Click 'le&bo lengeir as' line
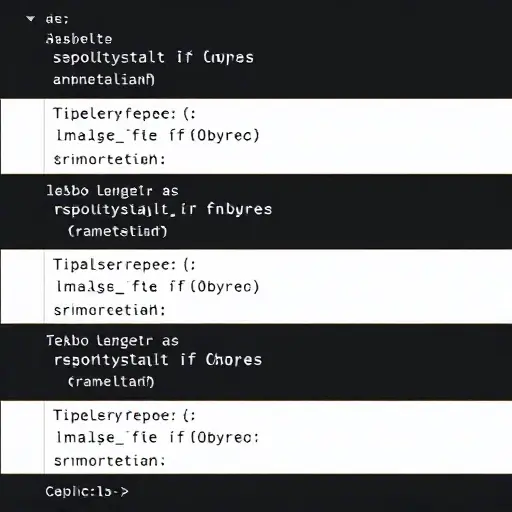The width and height of the screenshot is (512, 512). tap(113, 191)
